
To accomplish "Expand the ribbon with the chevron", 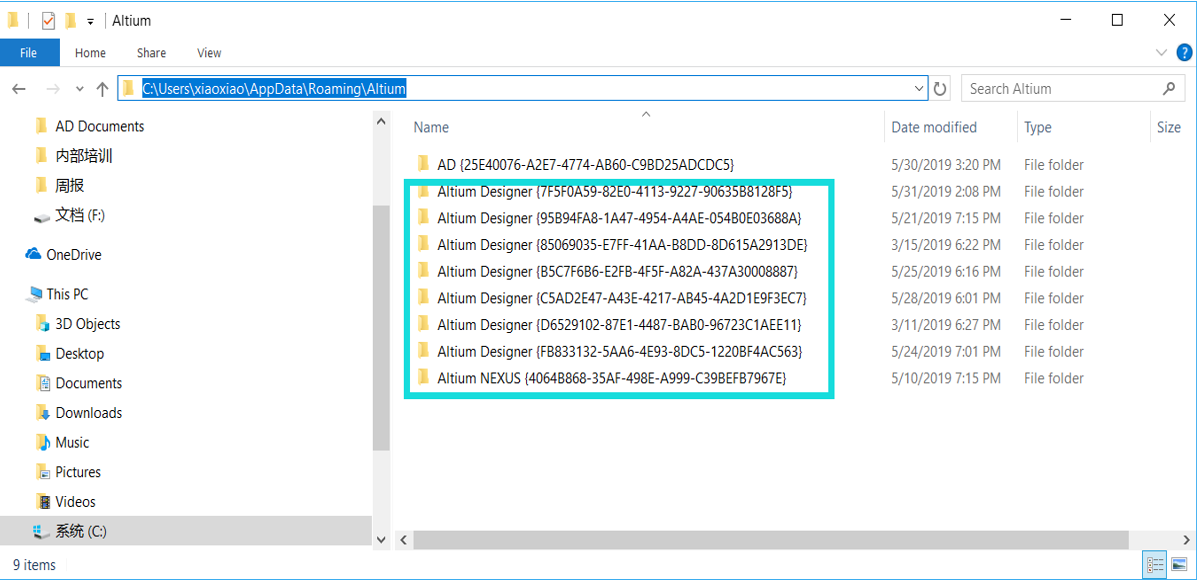I will point(1161,52).
